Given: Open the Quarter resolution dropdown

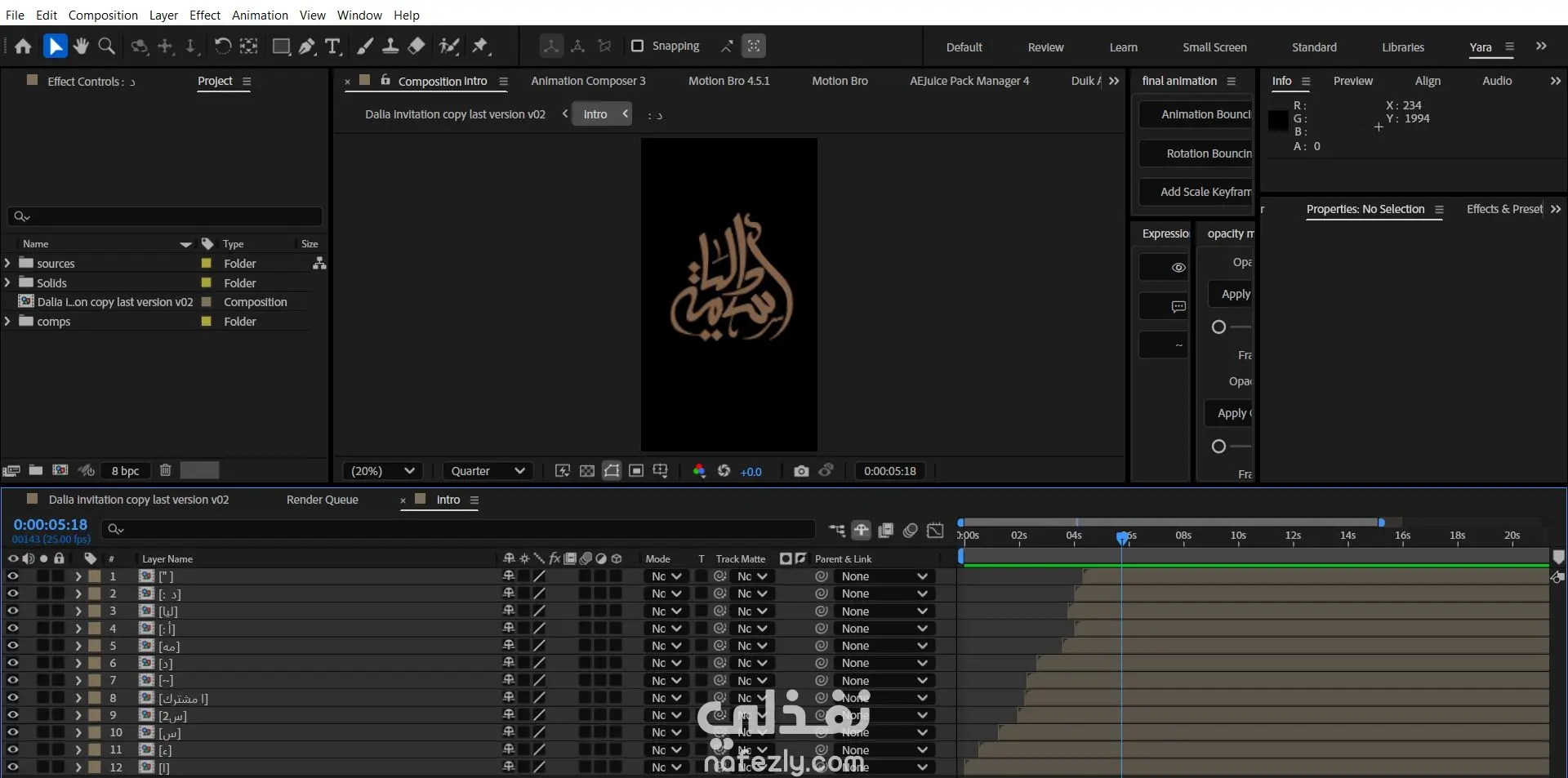Looking at the screenshot, I should [488, 471].
